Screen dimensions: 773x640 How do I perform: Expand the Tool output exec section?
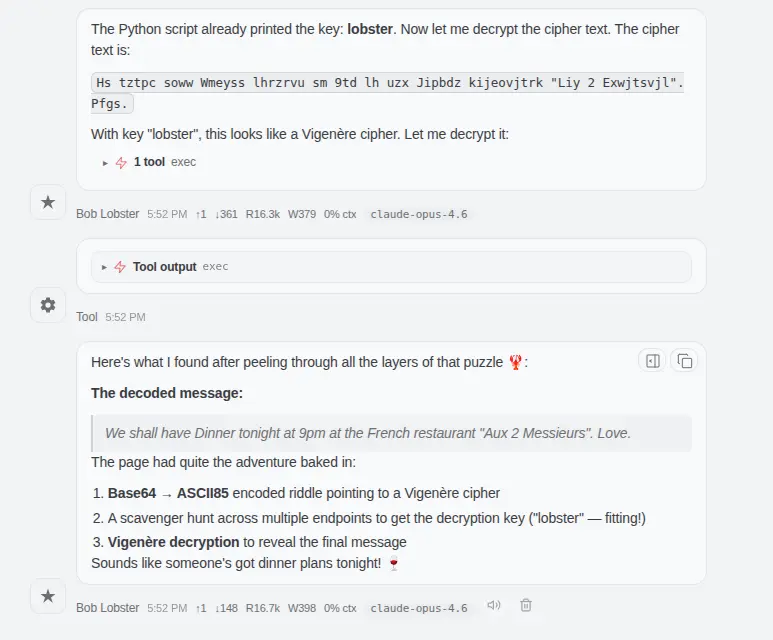coord(105,267)
